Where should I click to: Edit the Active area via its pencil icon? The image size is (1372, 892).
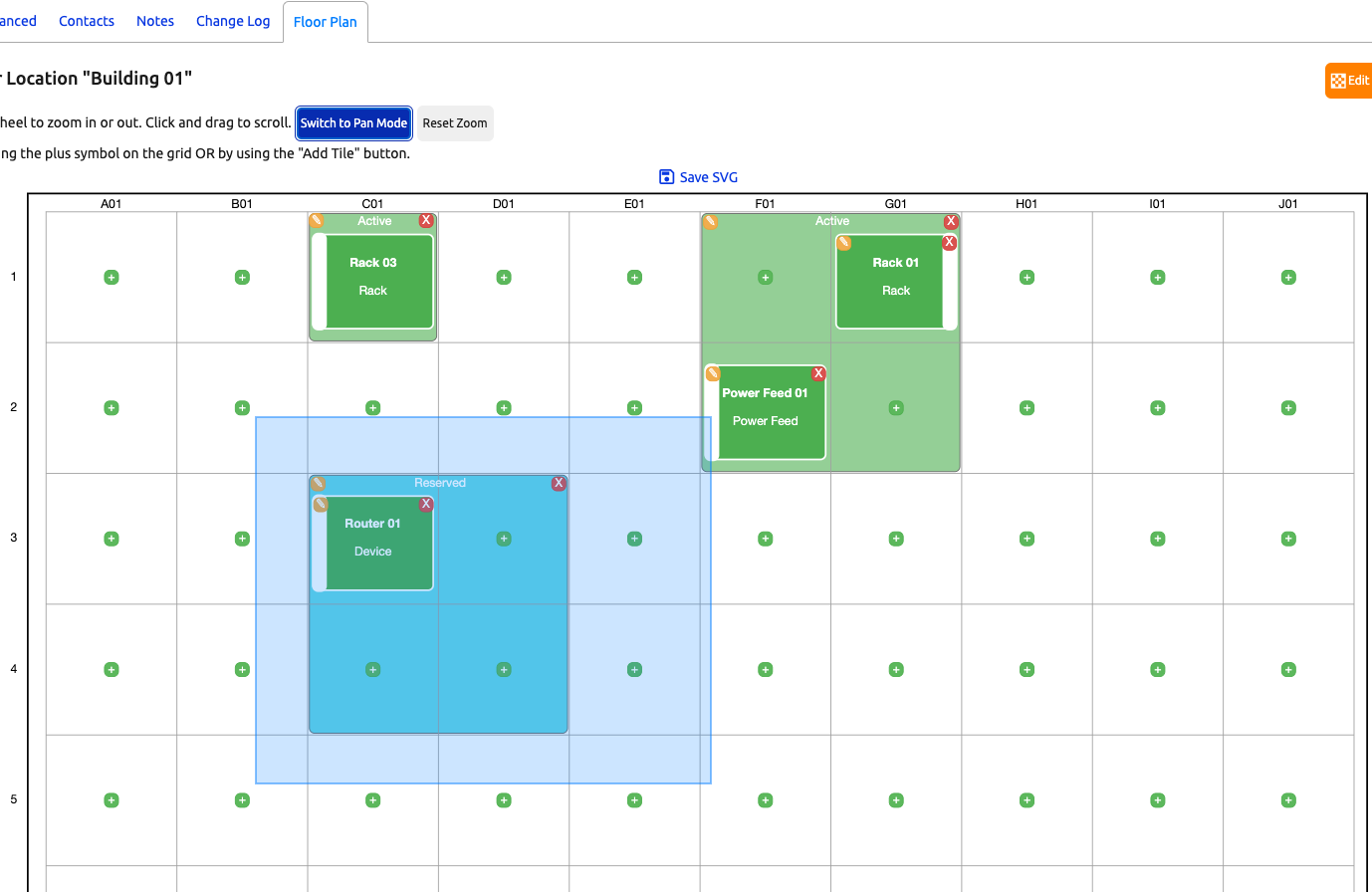[710, 221]
